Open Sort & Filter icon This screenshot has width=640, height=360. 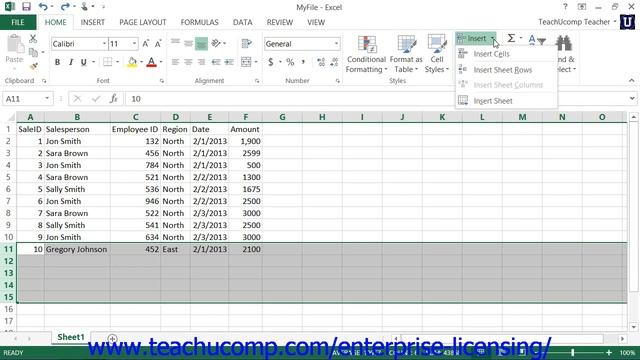(x=537, y=40)
